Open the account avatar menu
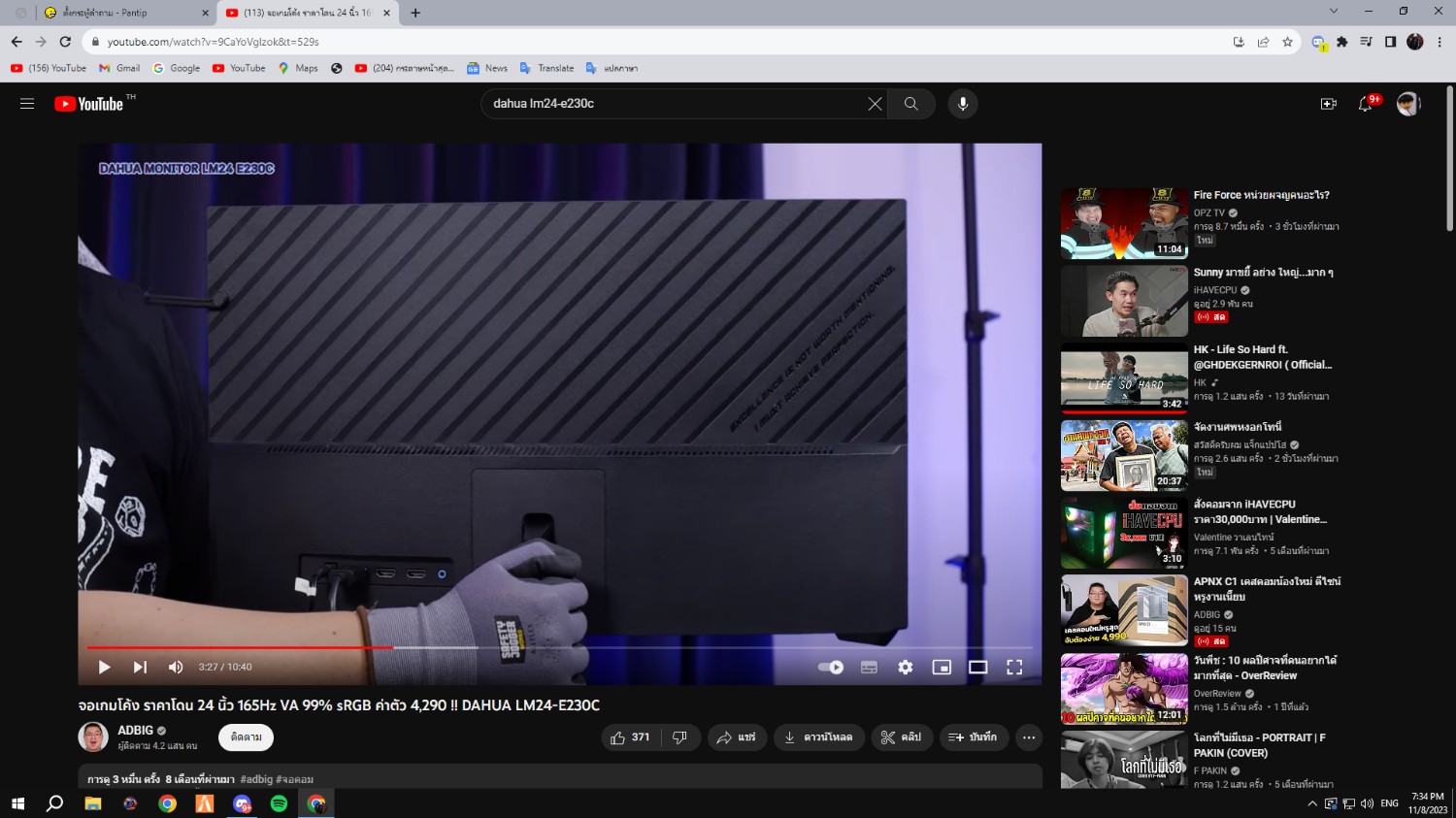Screen dimensions: 1456x818 (x=1408, y=104)
